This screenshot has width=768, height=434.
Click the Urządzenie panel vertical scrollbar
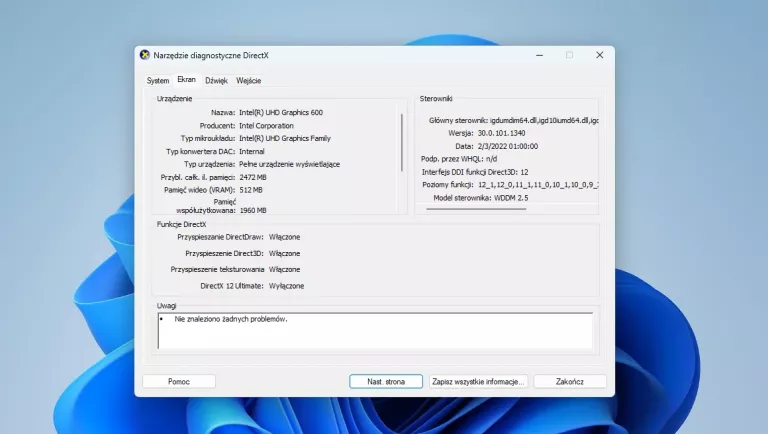point(402,143)
